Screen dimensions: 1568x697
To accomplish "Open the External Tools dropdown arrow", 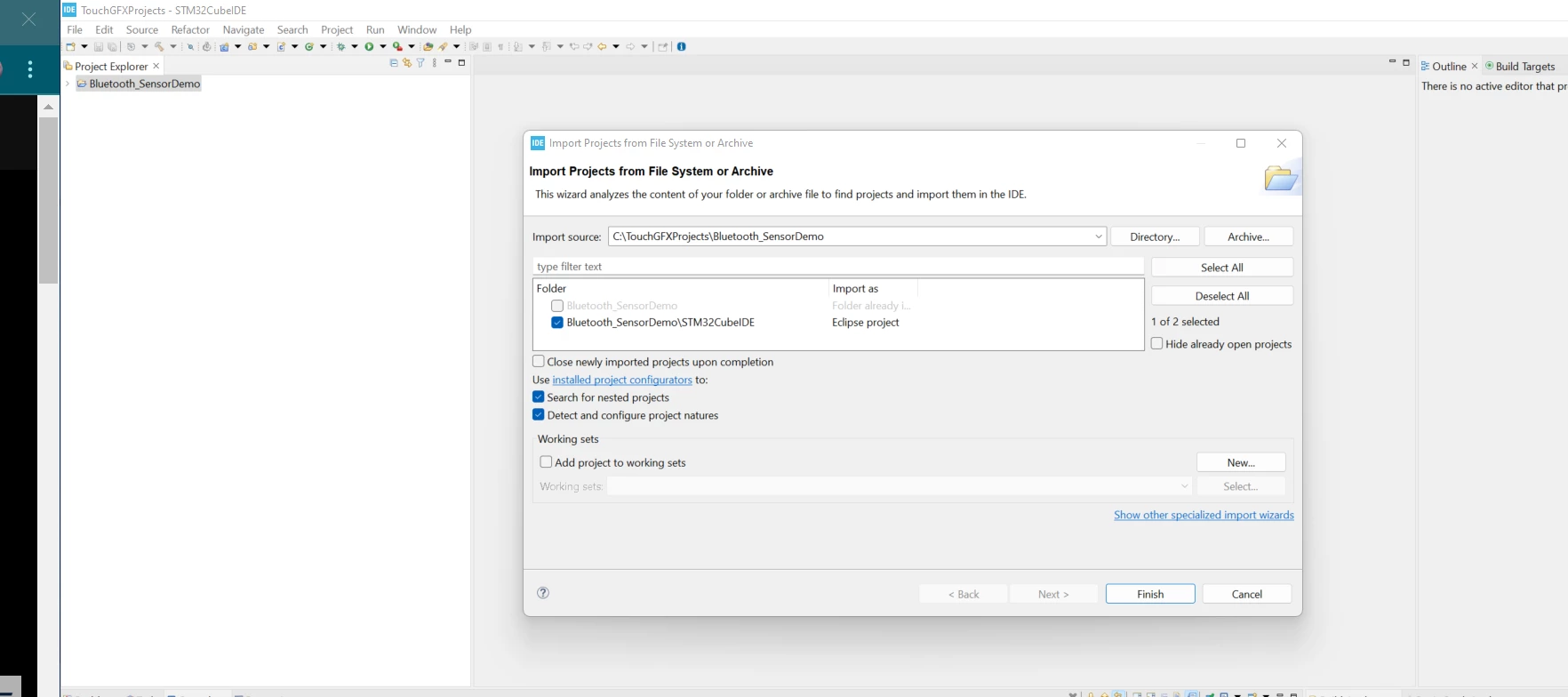I will (412, 46).
